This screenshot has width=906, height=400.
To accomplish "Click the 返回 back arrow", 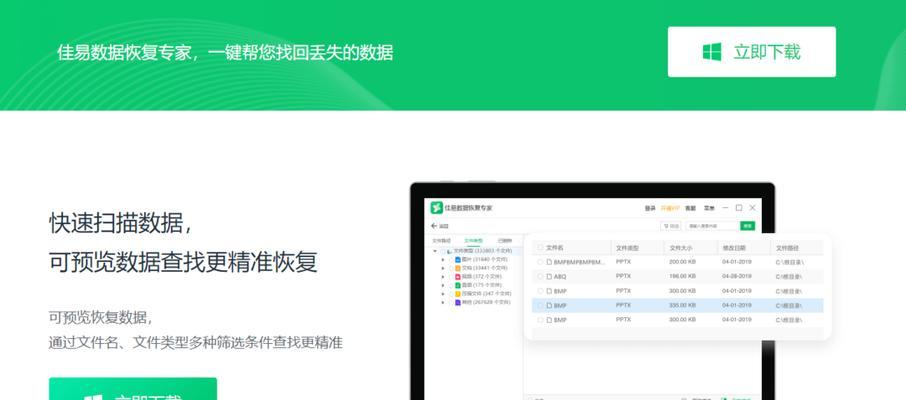I will pos(434,226).
